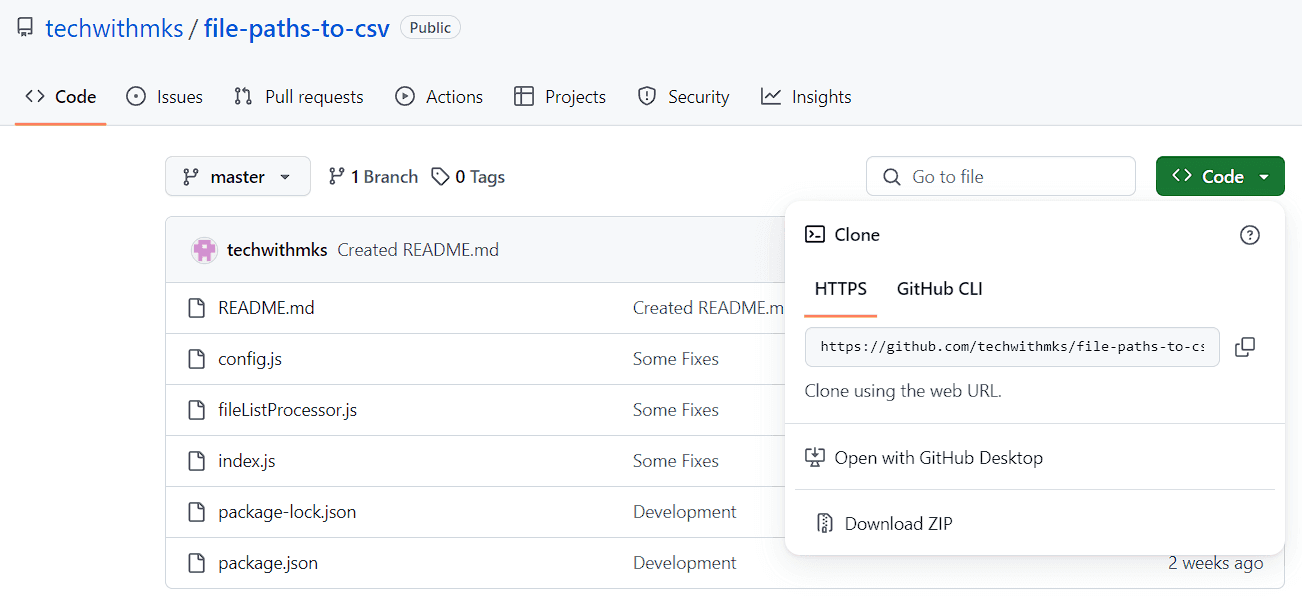This screenshot has height=602, width=1302.
Task: Switch to the Issues tab
Action: click(x=165, y=97)
